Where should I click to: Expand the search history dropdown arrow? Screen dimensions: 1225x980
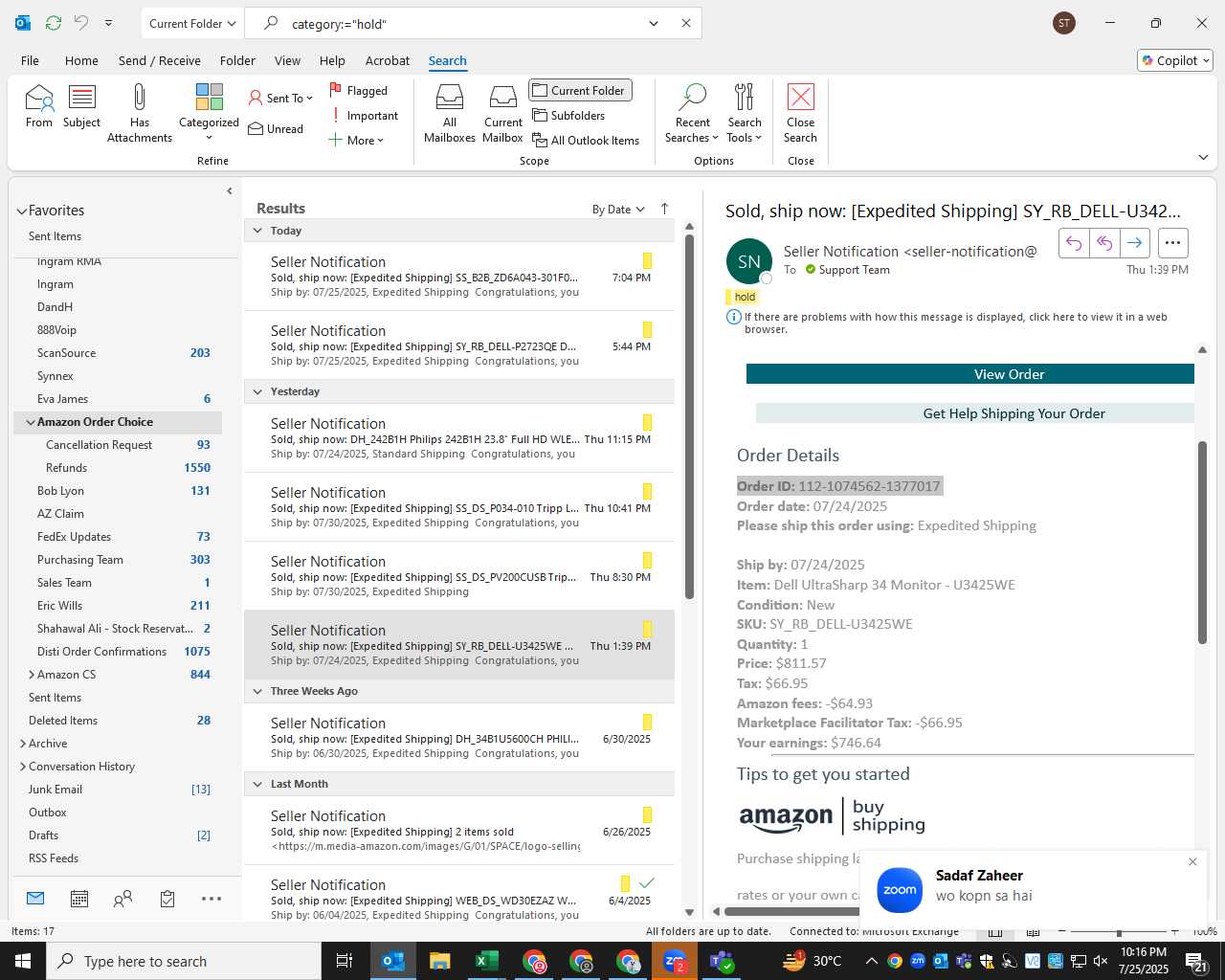pos(654,24)
